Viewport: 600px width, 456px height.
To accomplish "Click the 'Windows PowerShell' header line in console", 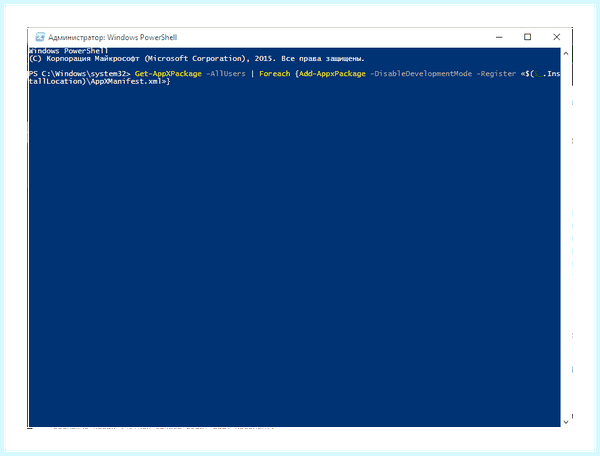I will tap(68, 51).
